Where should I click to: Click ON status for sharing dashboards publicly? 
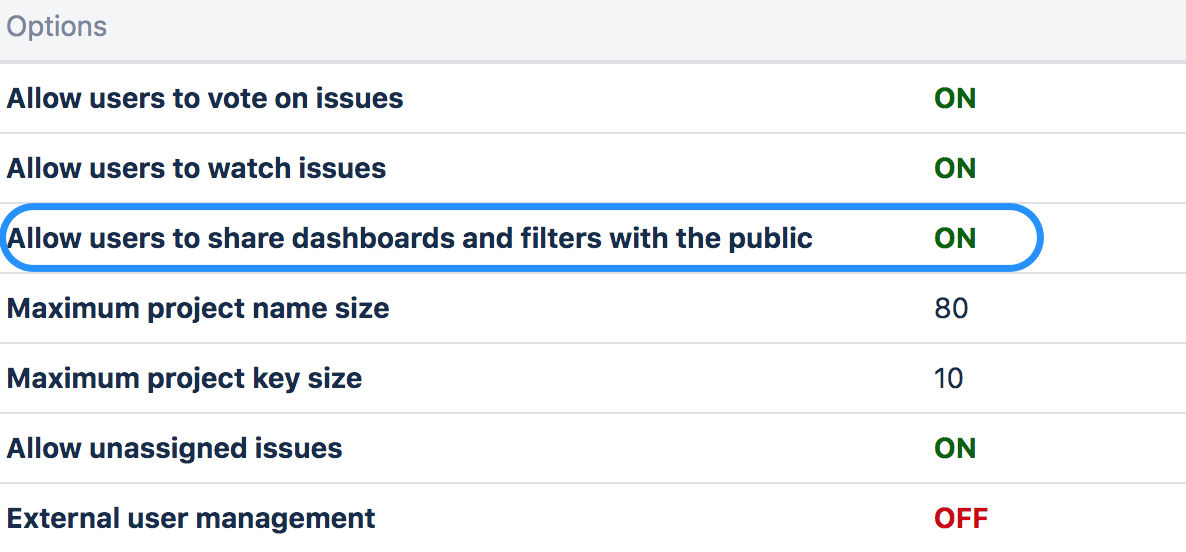pyautogui.click(x=955, y=238)
